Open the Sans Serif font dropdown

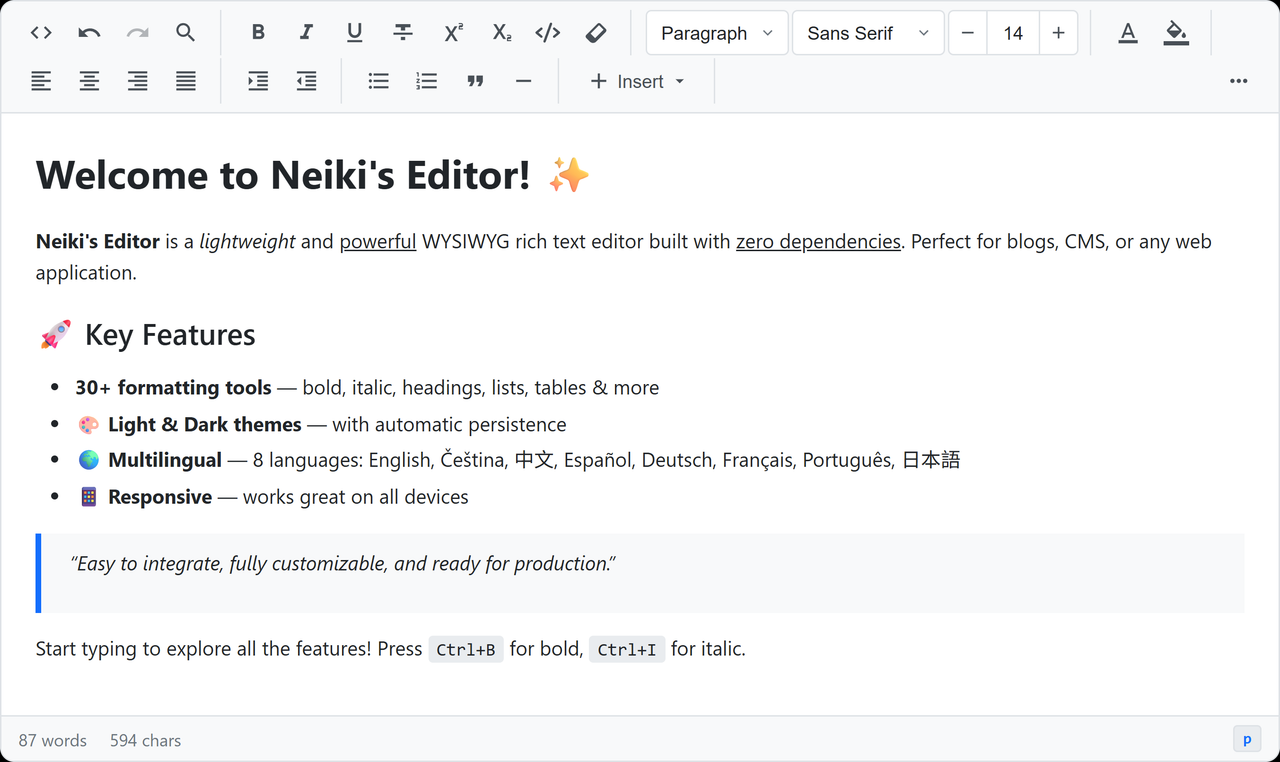click(868, 33)
